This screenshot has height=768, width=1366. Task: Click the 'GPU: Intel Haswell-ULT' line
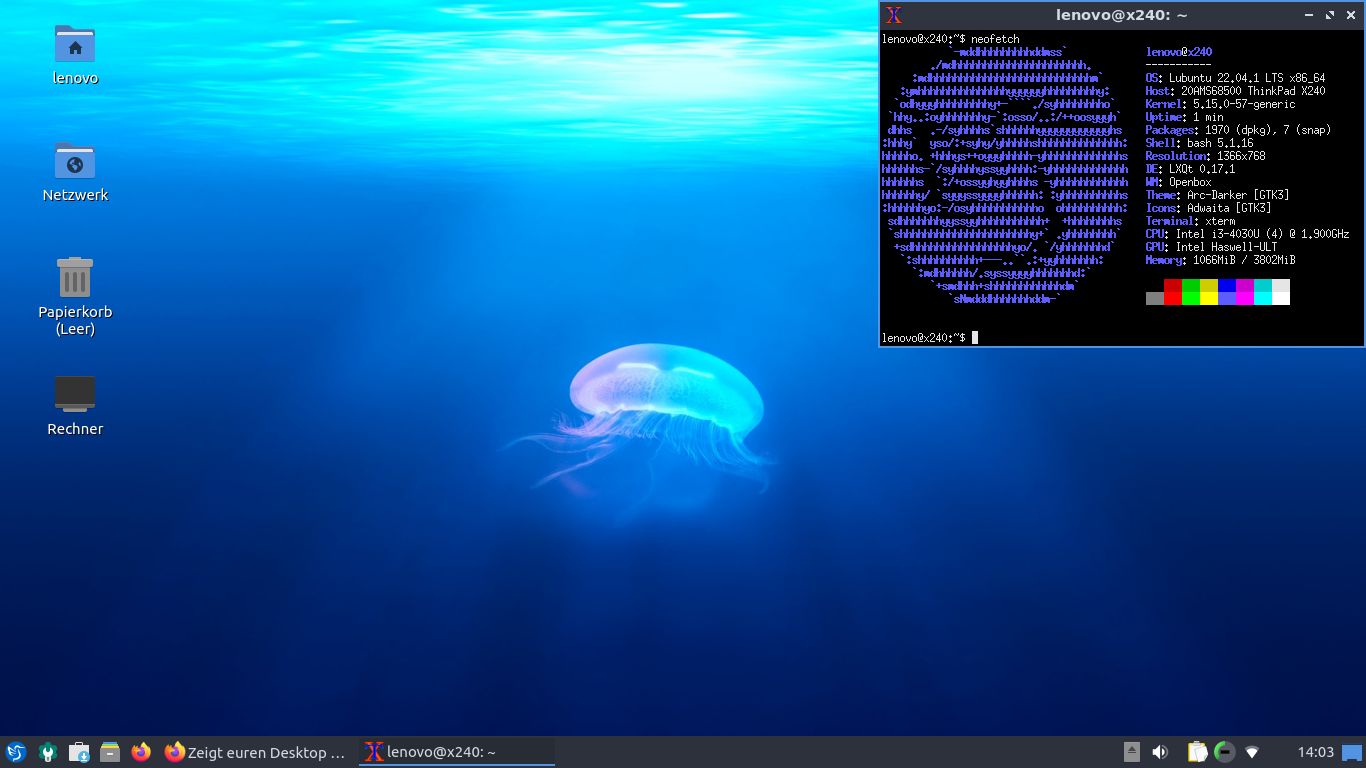1211,247
